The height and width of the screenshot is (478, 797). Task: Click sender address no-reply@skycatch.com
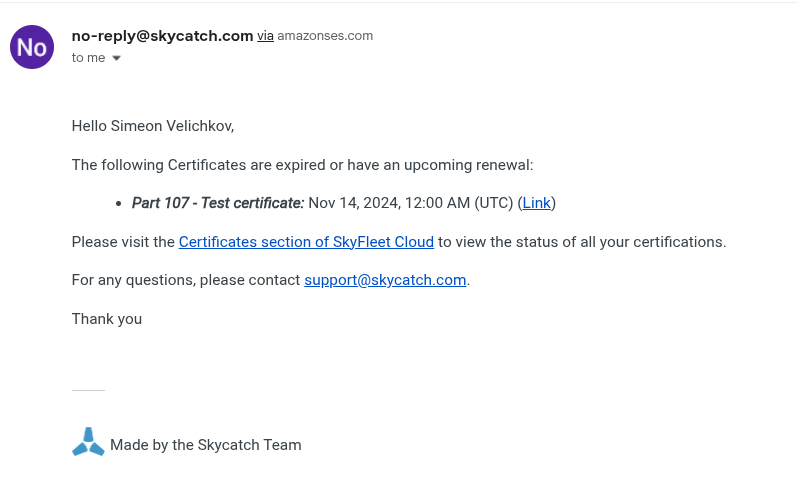click(x=162, y=36)
